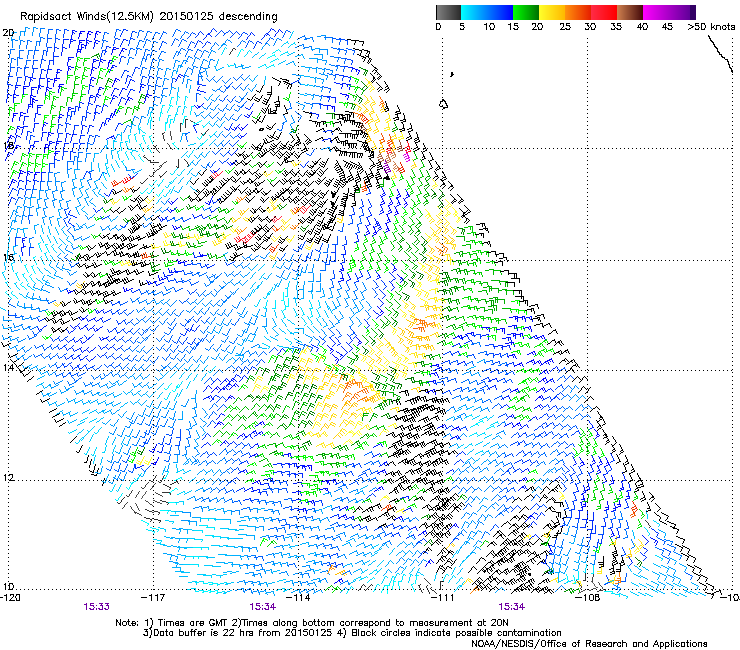Click "NOAA/NESDIS/Office of Research and Applications" credit

[589, 644]
